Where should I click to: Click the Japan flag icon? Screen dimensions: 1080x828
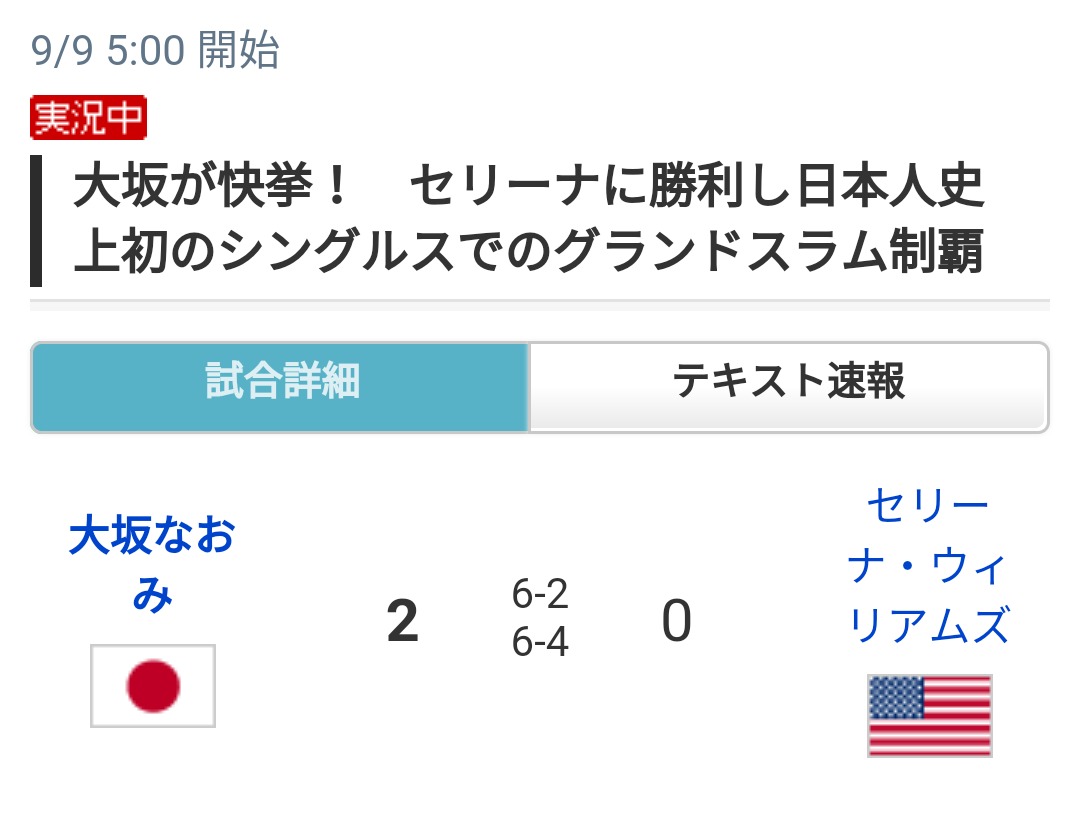point(153,686)
